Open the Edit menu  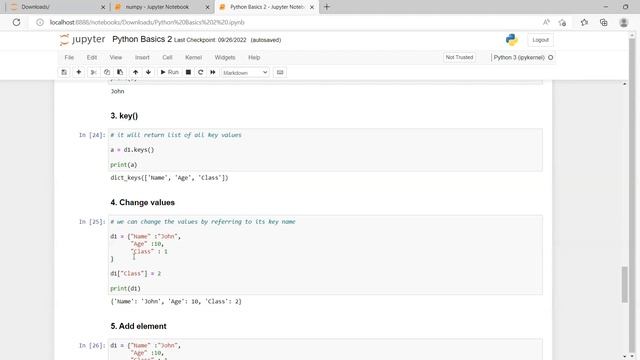[x=92, y=58]
